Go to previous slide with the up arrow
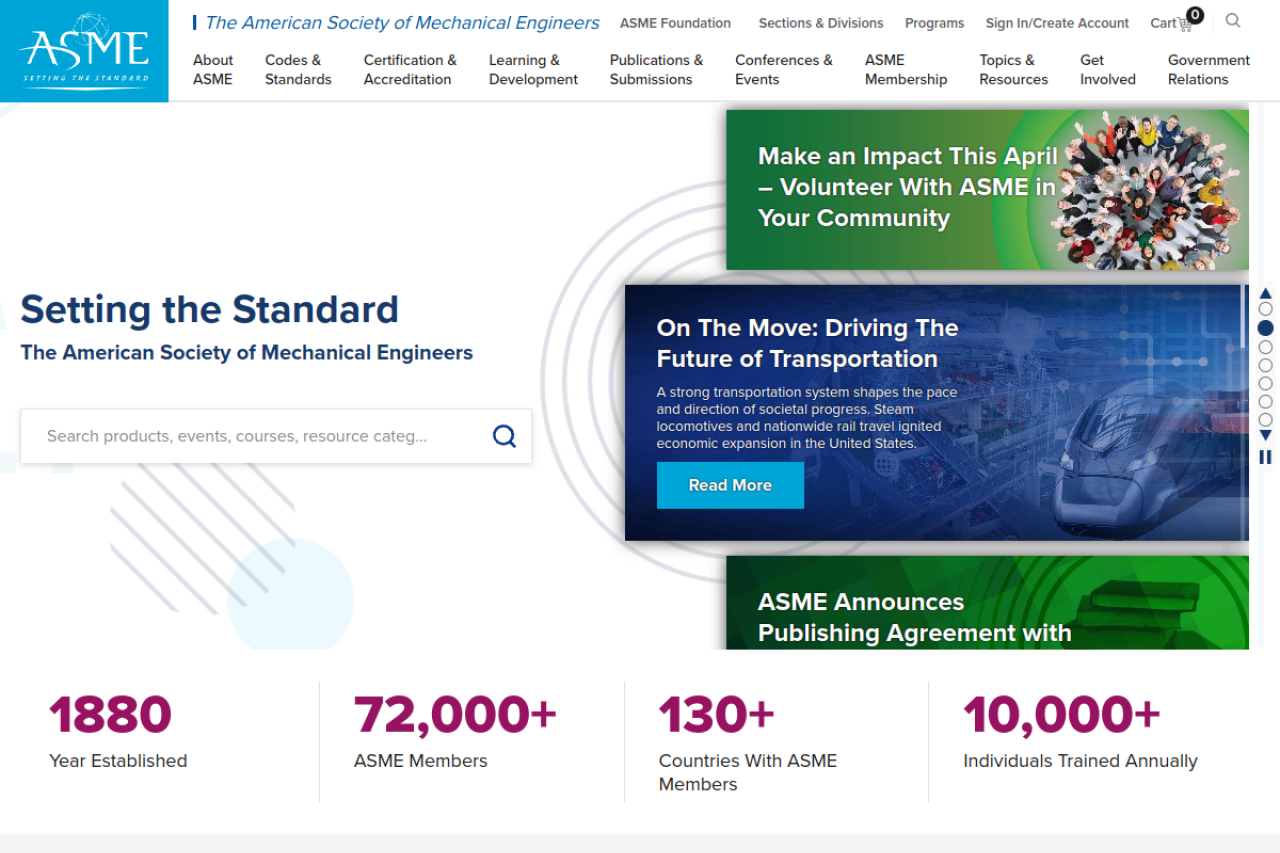The height and width of the screenshot is (853, 1280). click(x=1265, y=292)
